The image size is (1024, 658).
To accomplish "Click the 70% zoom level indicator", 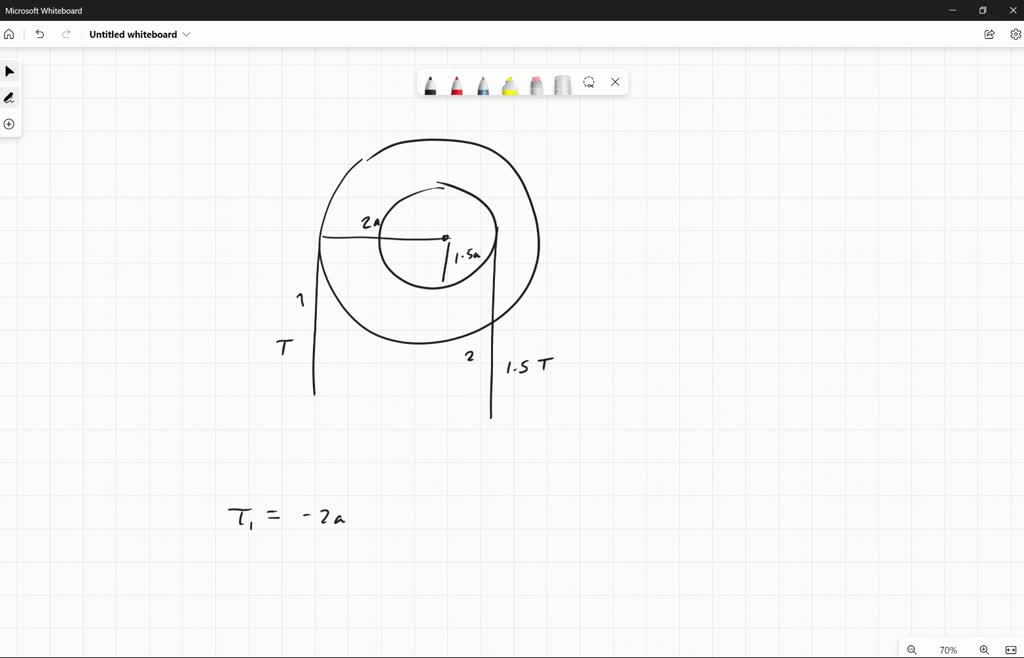I will tap(947, 650).
